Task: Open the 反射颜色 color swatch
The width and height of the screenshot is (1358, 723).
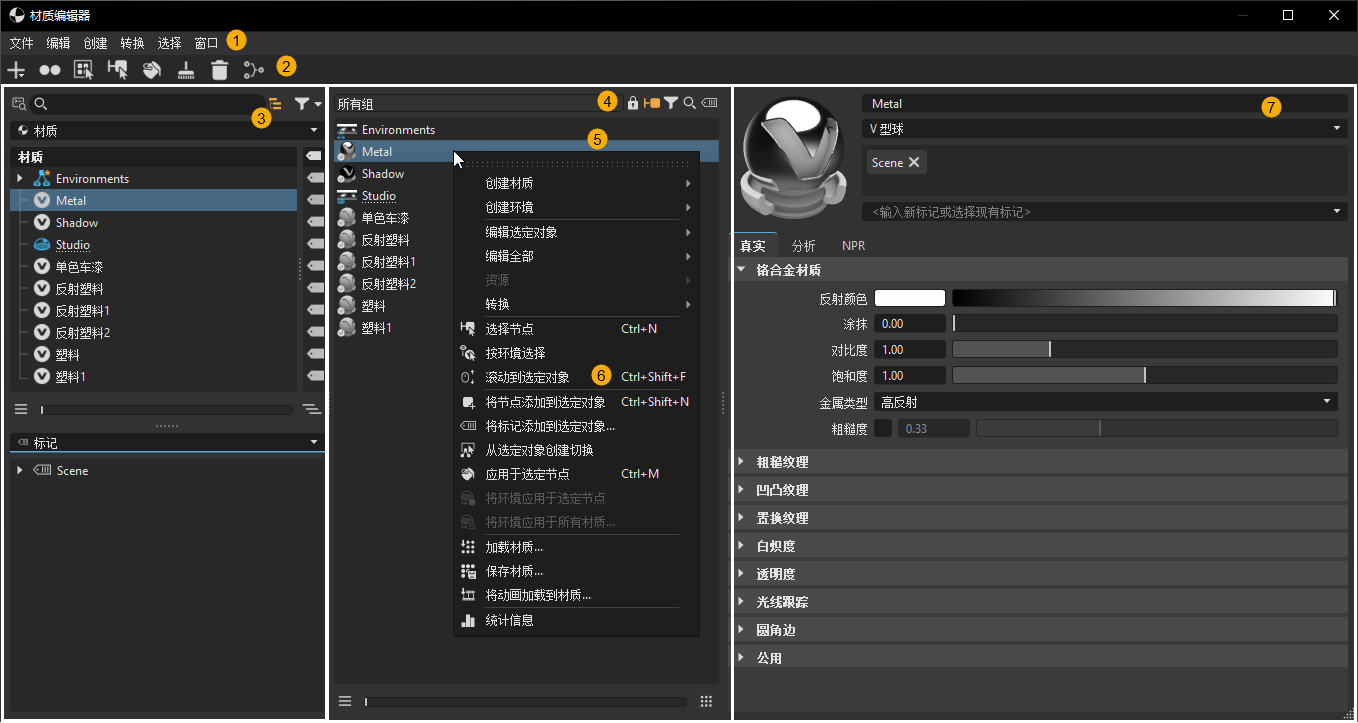Action: (909, 297)
